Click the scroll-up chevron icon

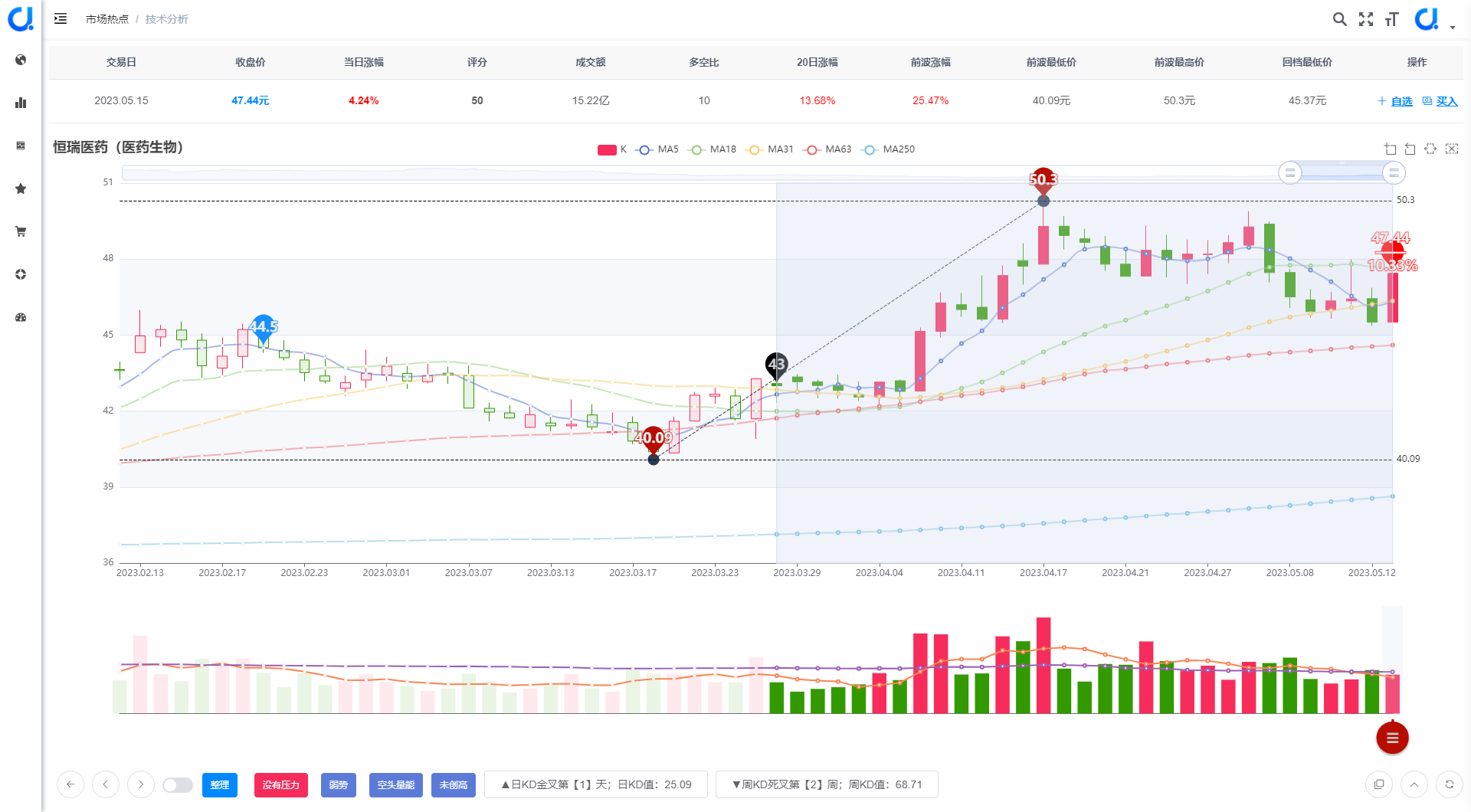(1414, 784)
